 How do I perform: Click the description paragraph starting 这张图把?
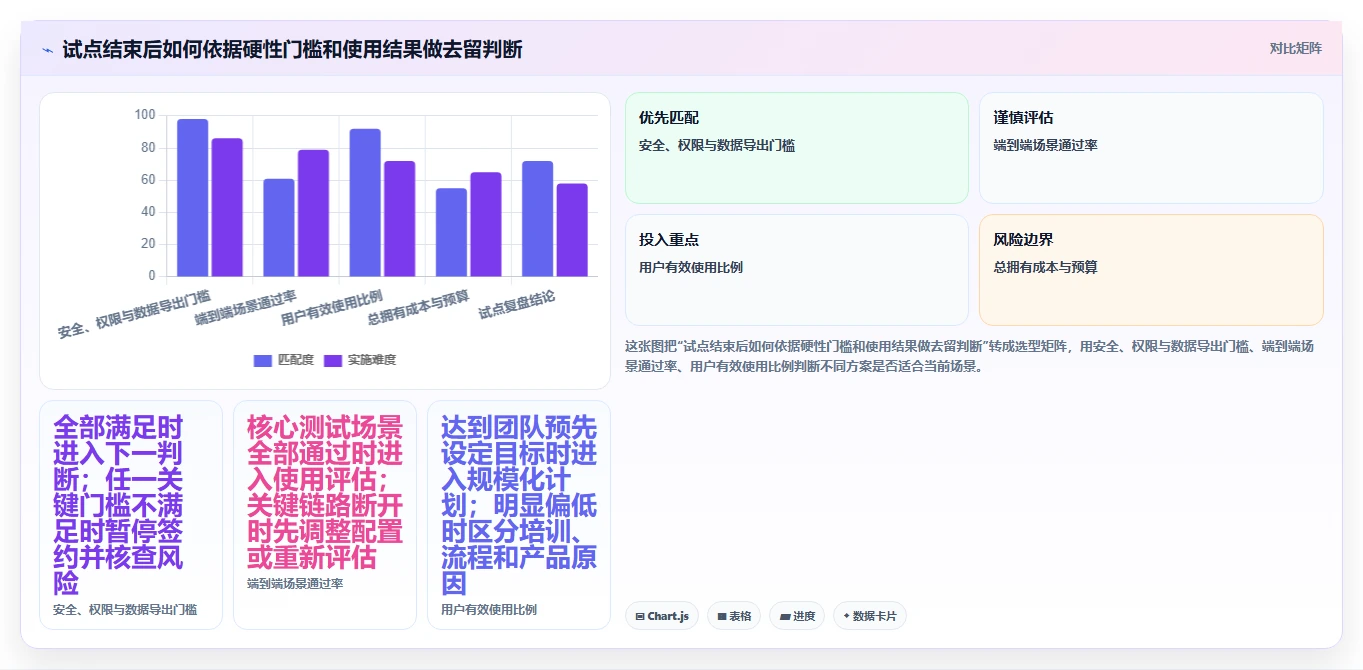(970, 356)
